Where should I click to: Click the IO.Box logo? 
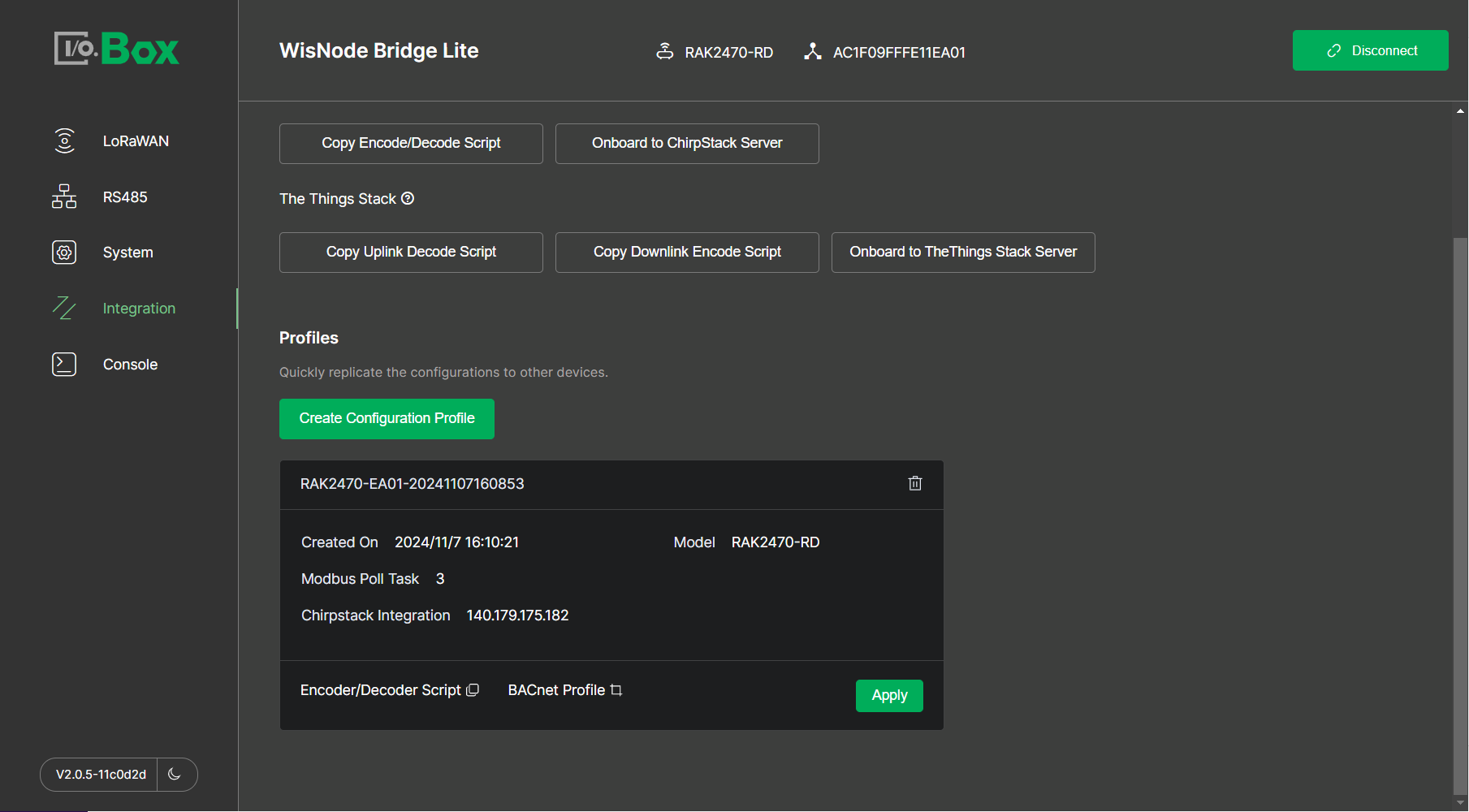(x=117, y=49)
